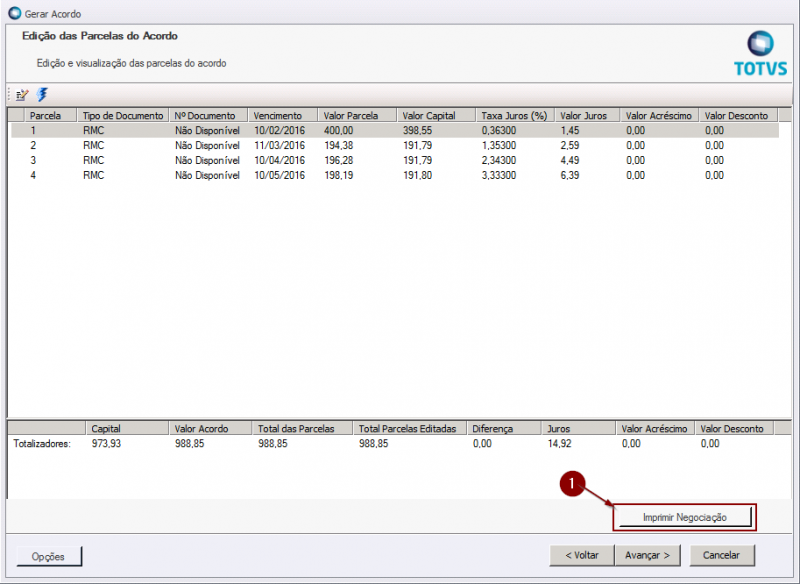Screen dimensions: 800x584
Task: Click the Gerar Acordo window icon
Action: [13, 14]
